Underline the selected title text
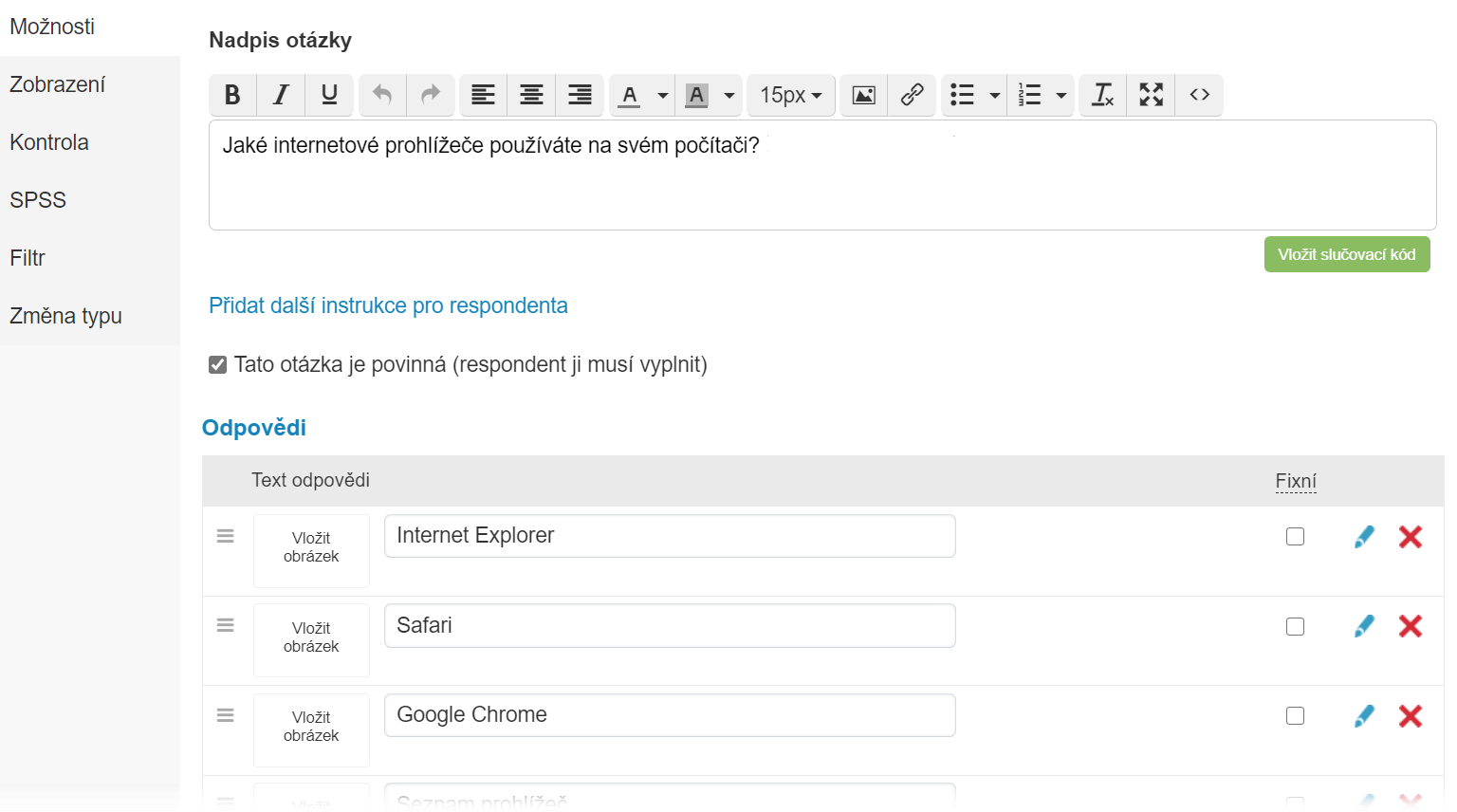 [x=329, y=95]
